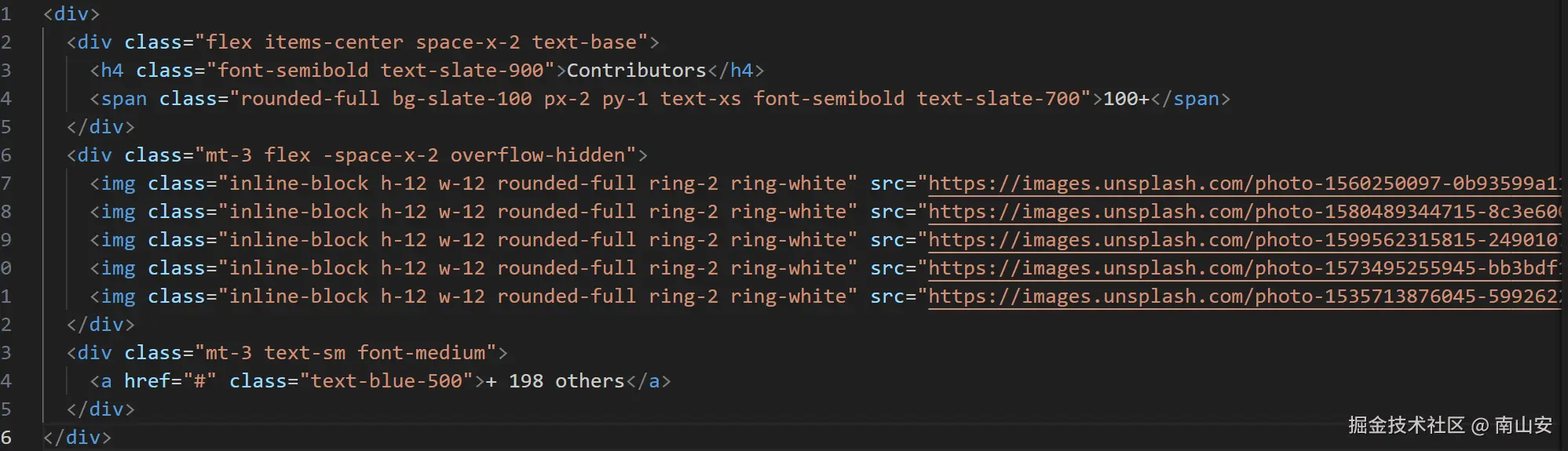
Task: Click the "Contributors" heading text
Action: pos(636,71)
